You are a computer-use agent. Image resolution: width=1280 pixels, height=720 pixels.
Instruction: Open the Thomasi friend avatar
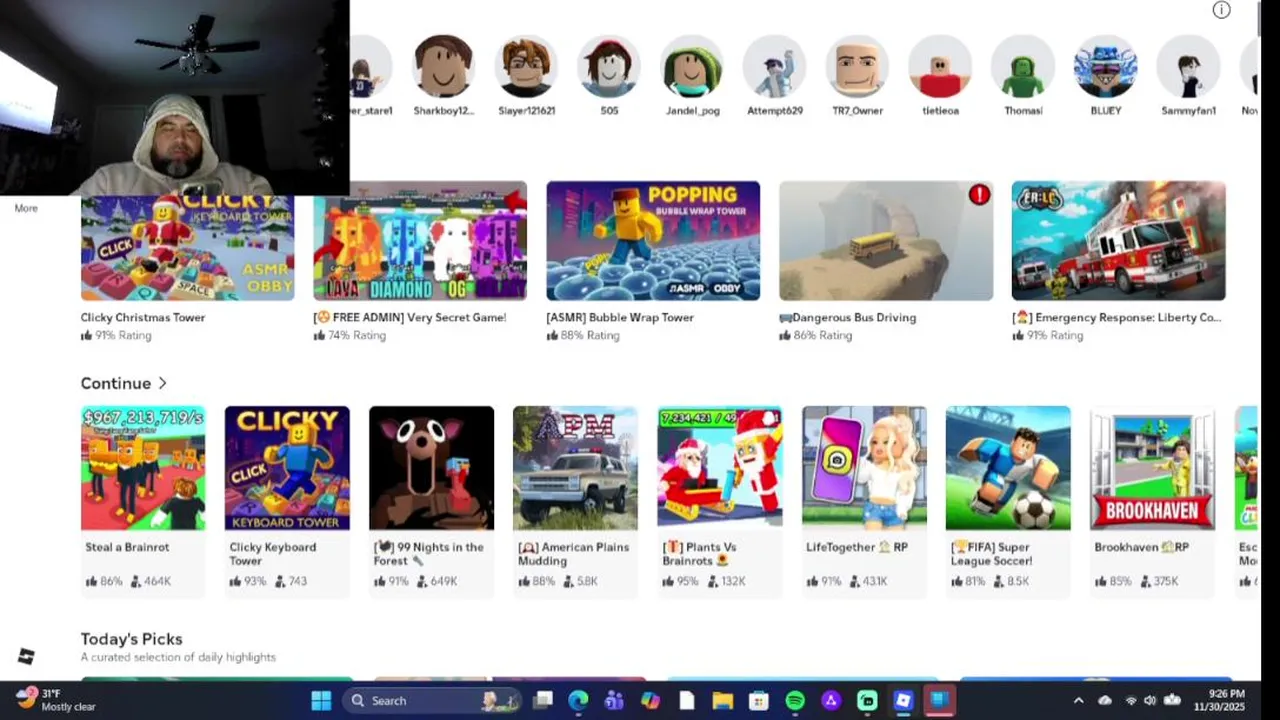coord(1023,66)
